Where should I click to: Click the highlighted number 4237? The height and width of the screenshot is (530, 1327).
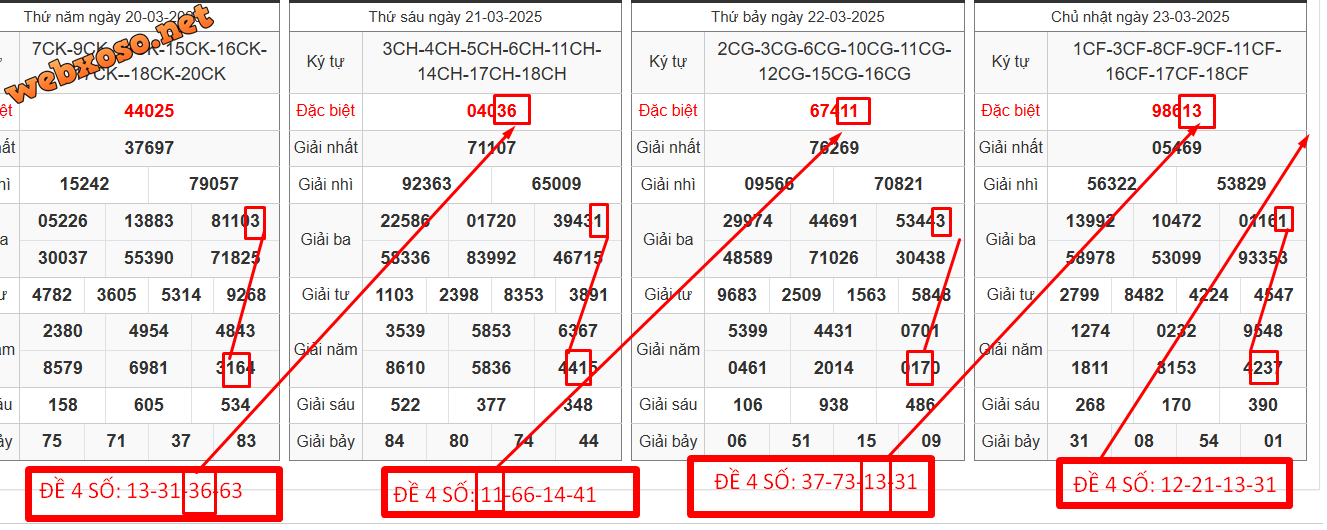tap(1262, 368)
